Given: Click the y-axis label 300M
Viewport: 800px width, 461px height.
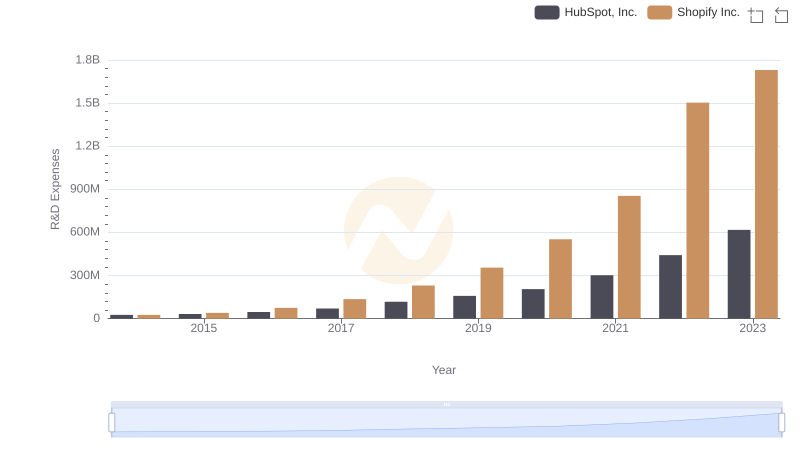Looking at the screenshot, I should tap(85, 275).
